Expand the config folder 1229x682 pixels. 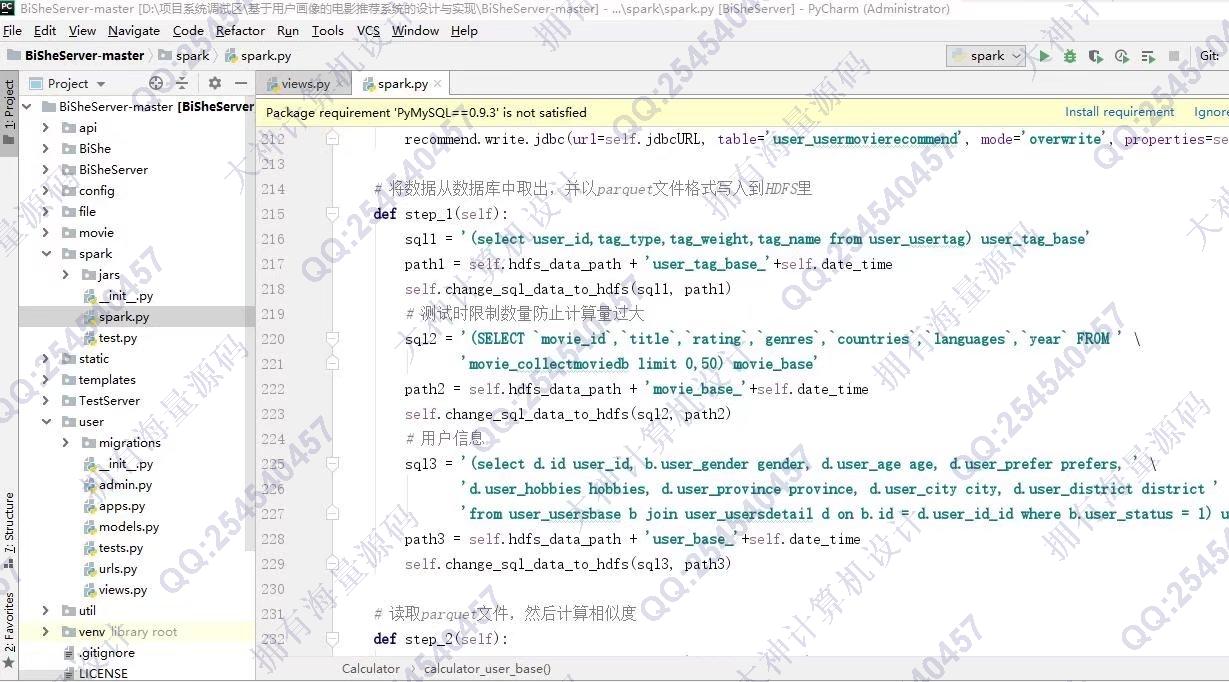(x=46, y=191)
